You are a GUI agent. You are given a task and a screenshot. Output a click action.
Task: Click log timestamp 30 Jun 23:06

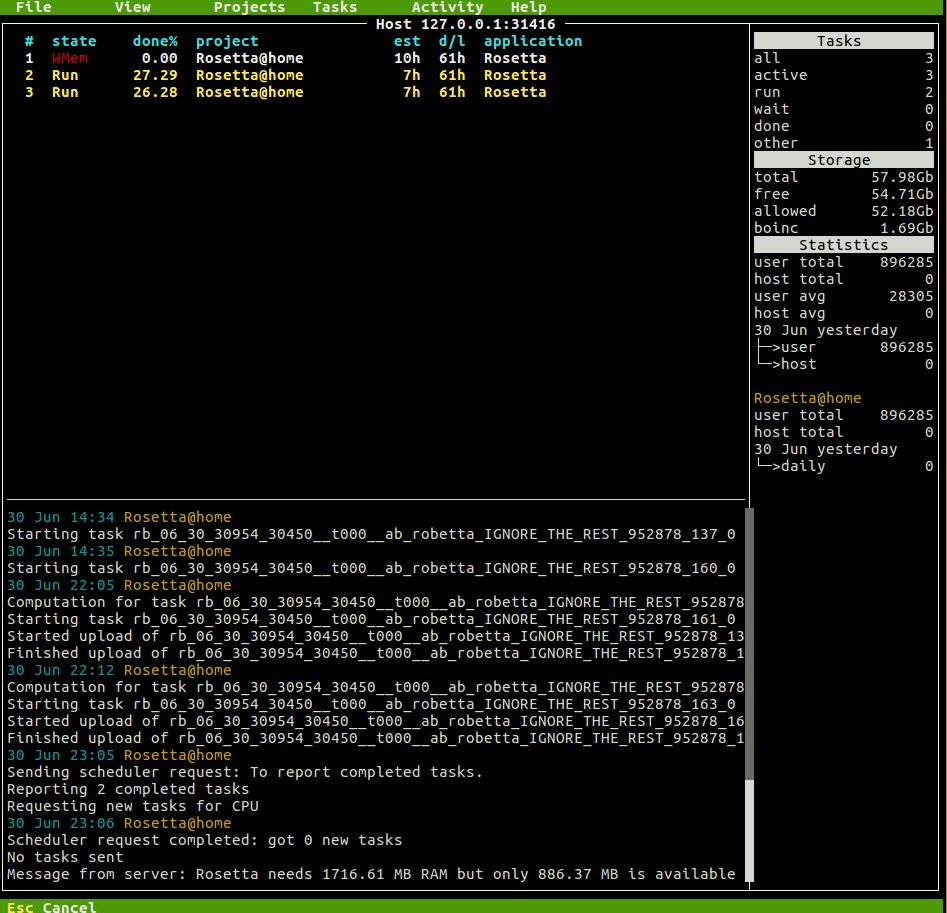[x=60, y=822]
